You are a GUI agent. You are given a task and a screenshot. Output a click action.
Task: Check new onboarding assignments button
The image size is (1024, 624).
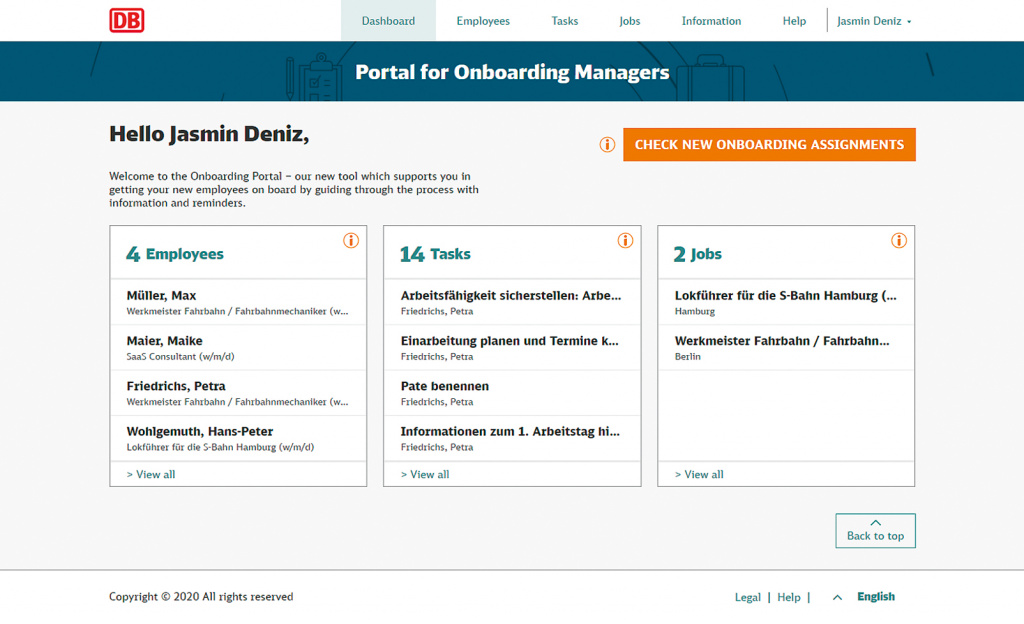[769, 144]
